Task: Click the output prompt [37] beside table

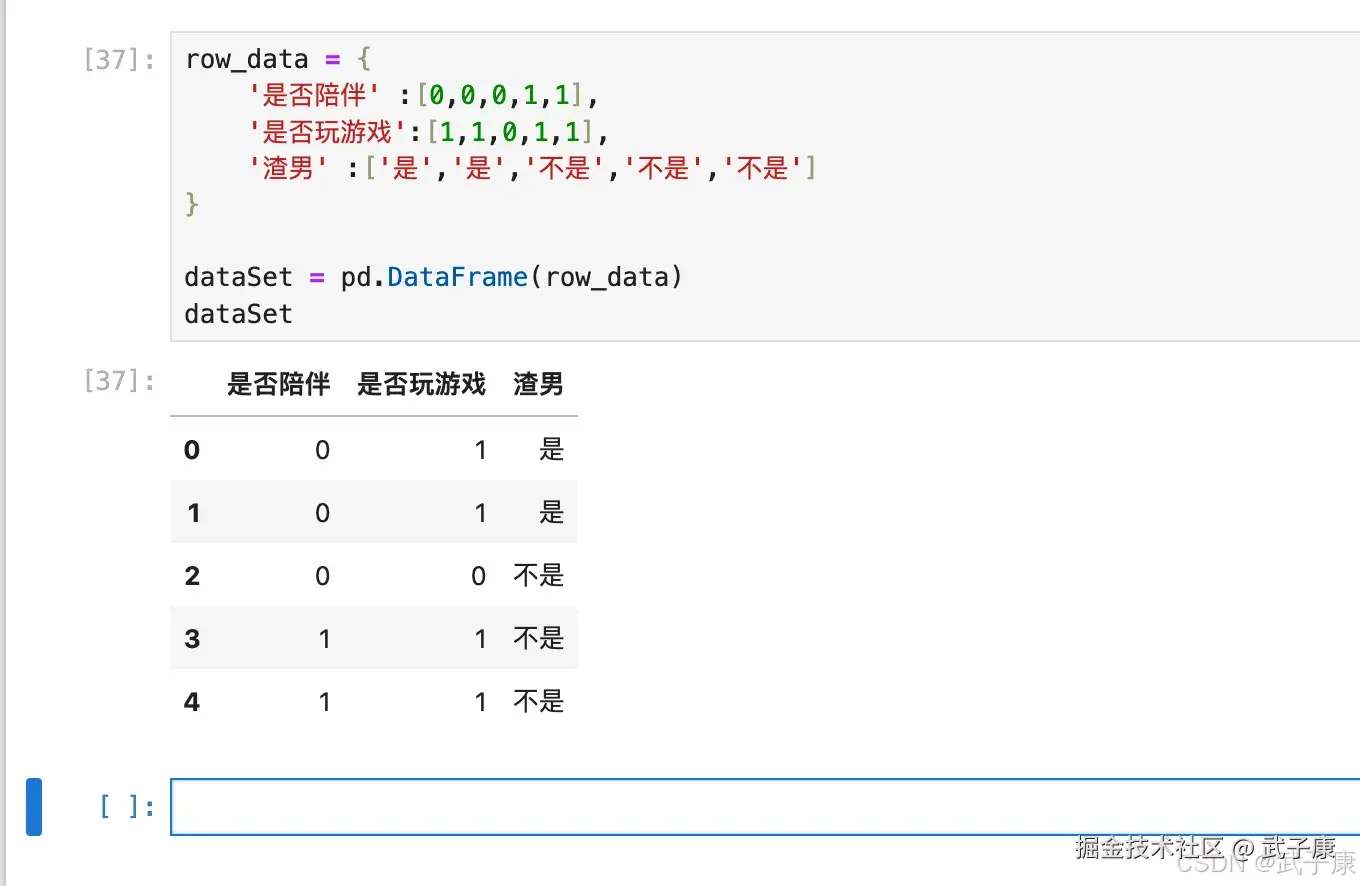Action: pyautogui.click(x=120, y=381)
